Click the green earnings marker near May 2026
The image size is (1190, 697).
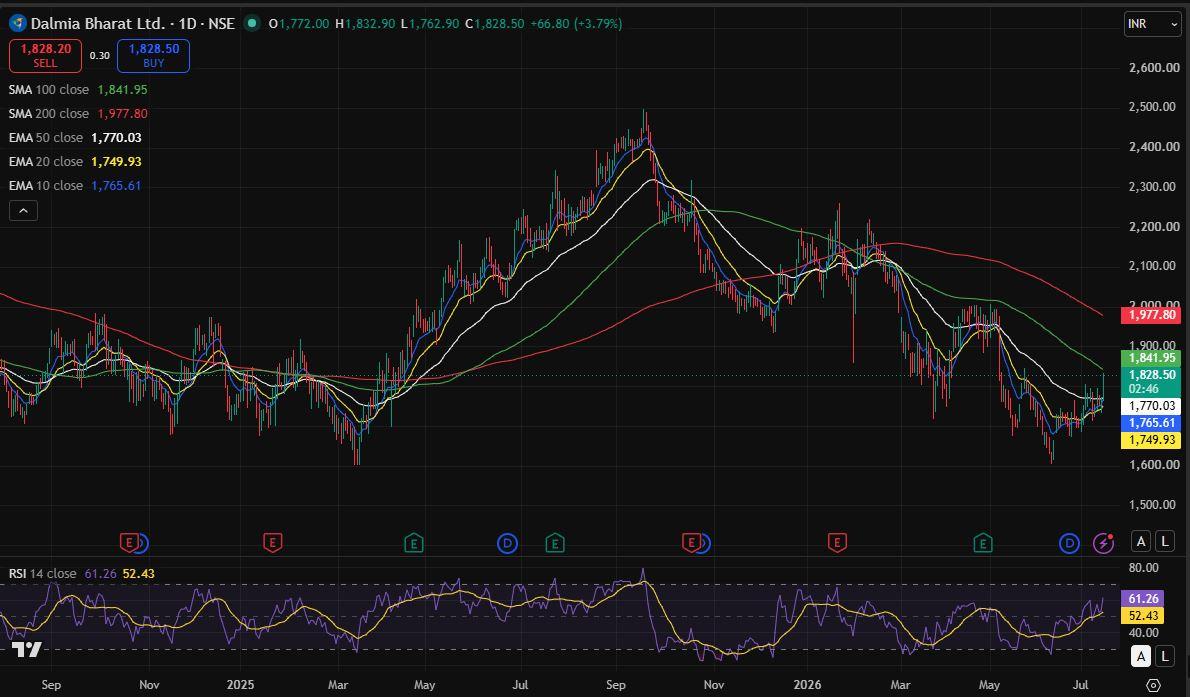[983, 543]
